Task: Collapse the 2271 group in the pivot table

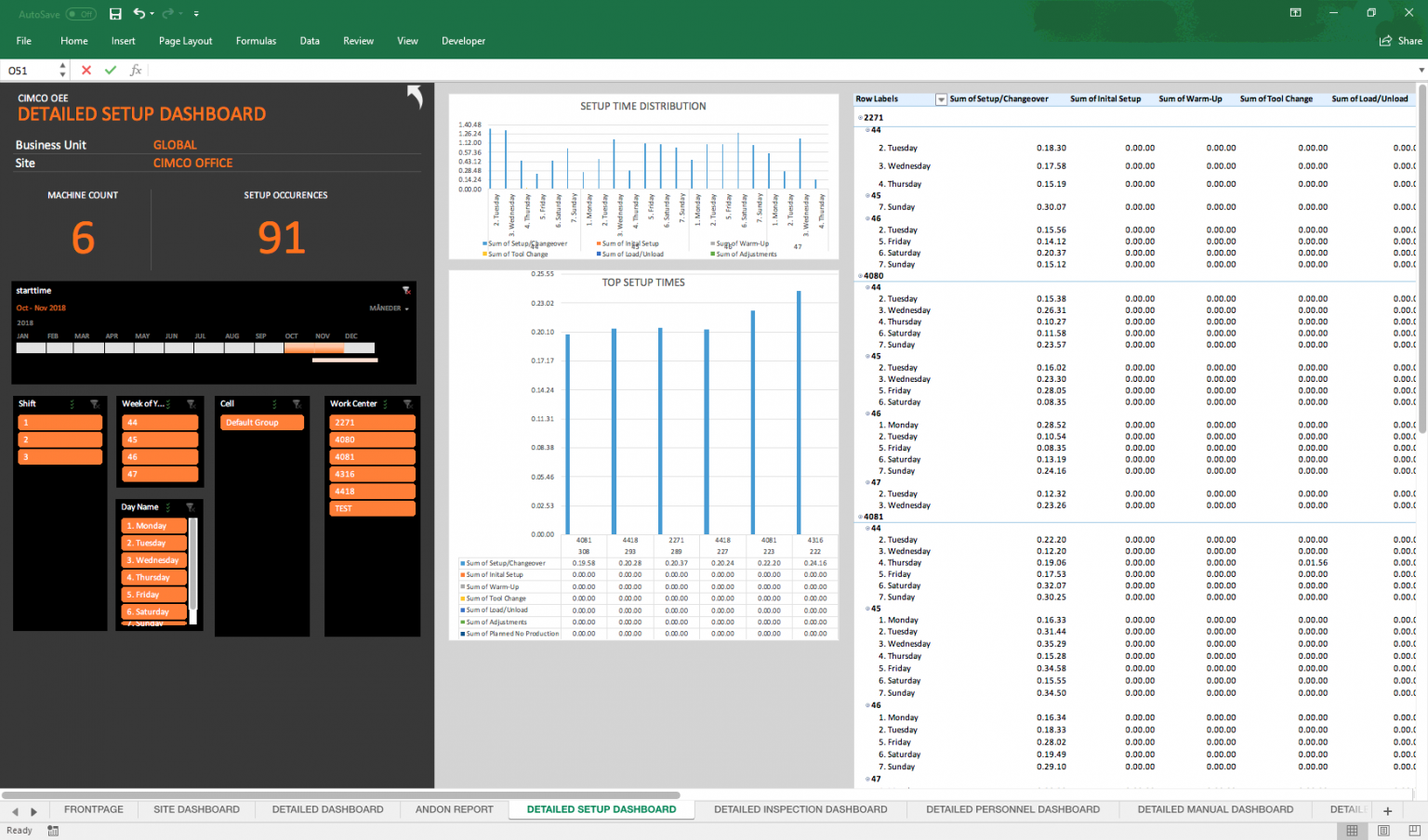Action: coord(860,119)
